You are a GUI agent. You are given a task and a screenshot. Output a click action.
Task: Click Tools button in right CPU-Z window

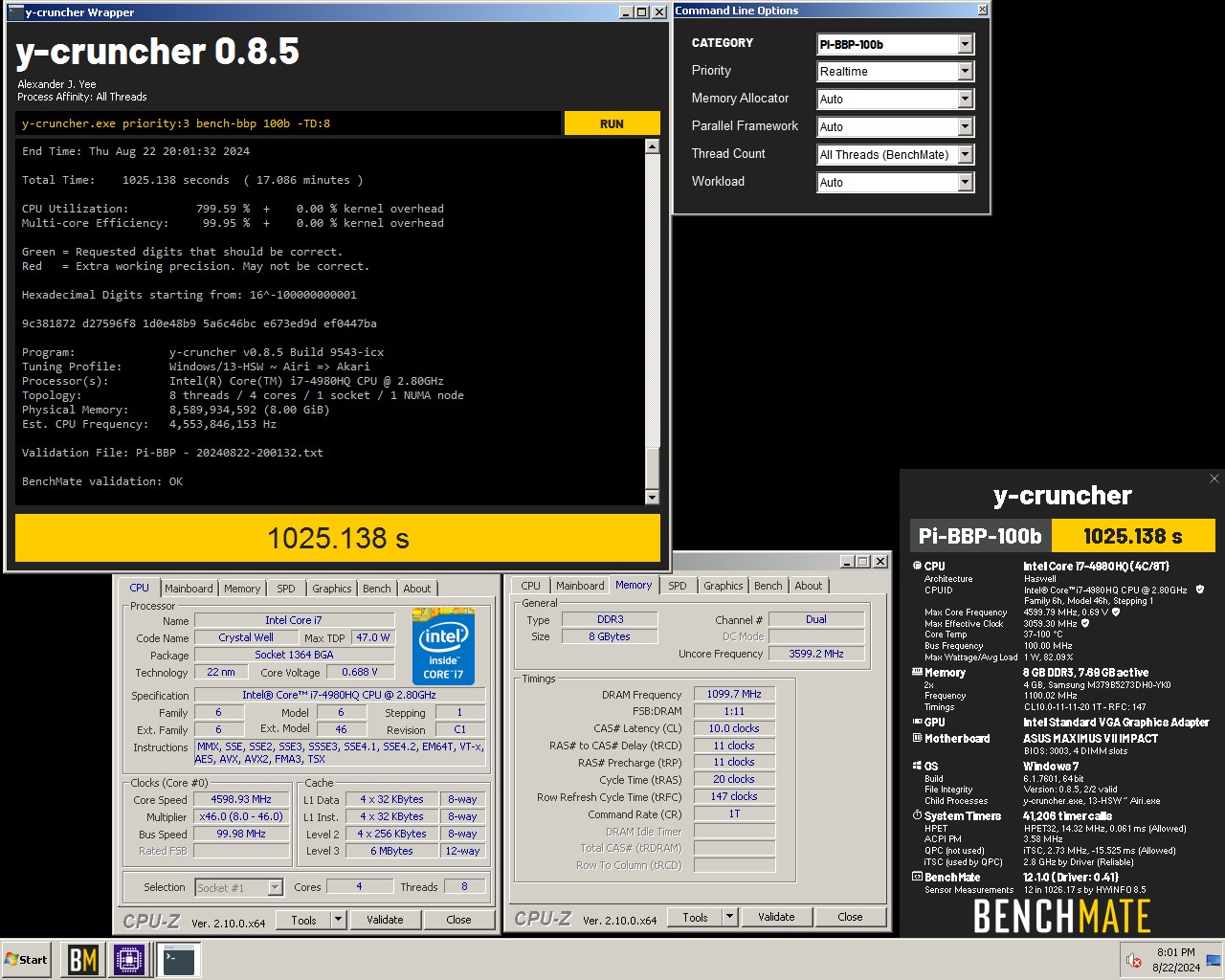[695, 917]
